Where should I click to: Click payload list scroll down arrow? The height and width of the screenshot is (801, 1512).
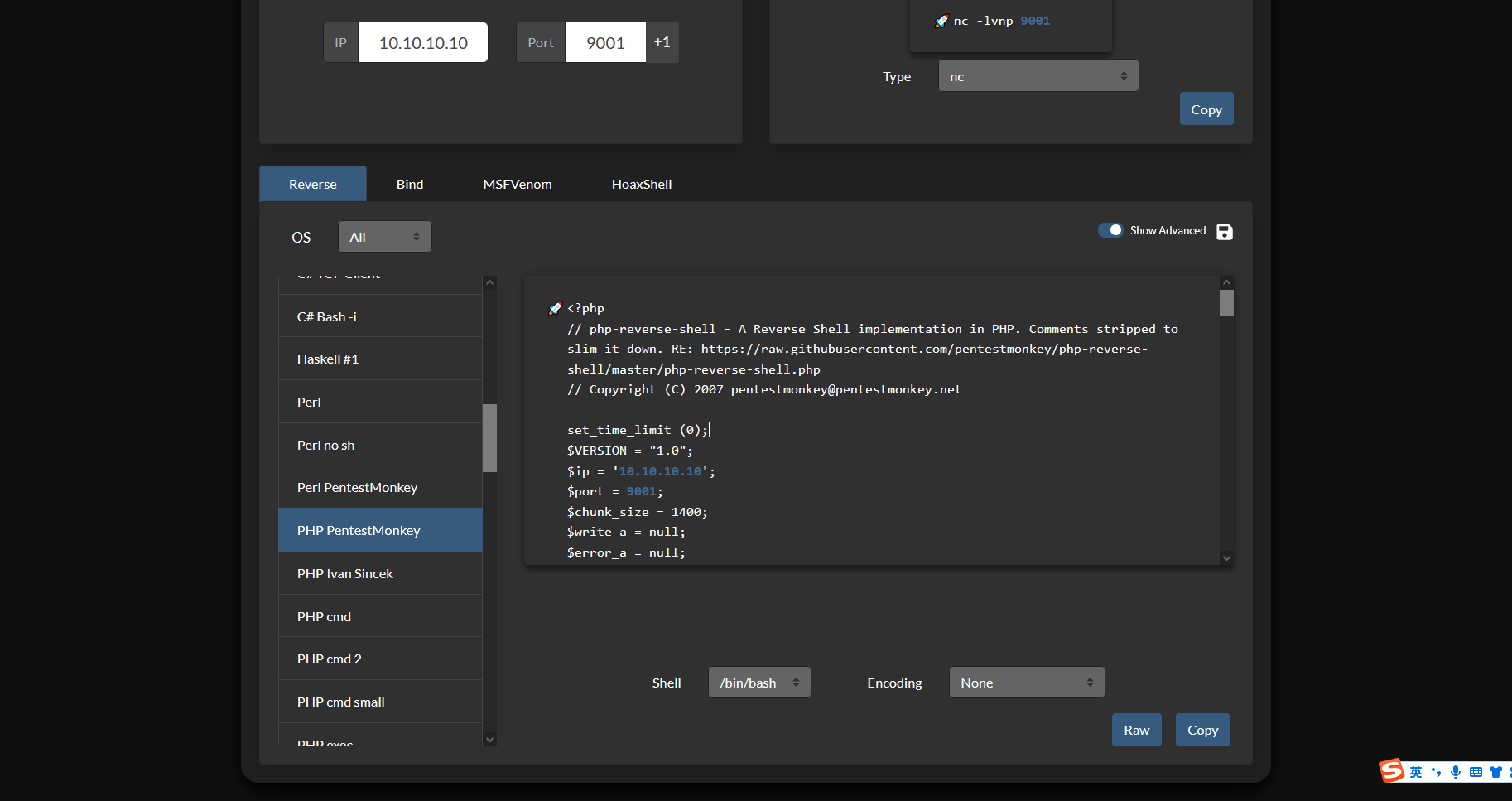489,740
